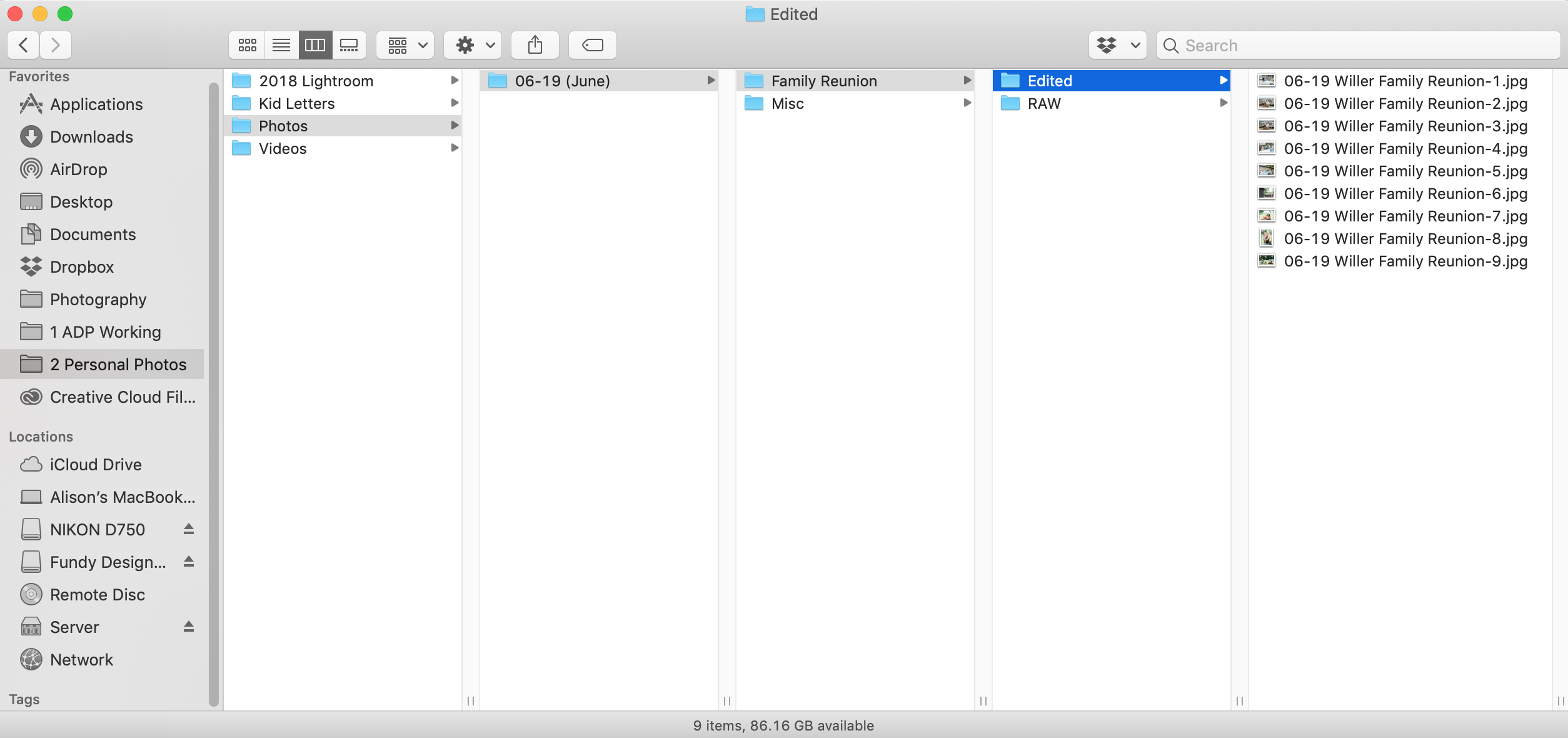
Task: Open the gear action menu
Action: pyautogui.click(x=473, y=45)
